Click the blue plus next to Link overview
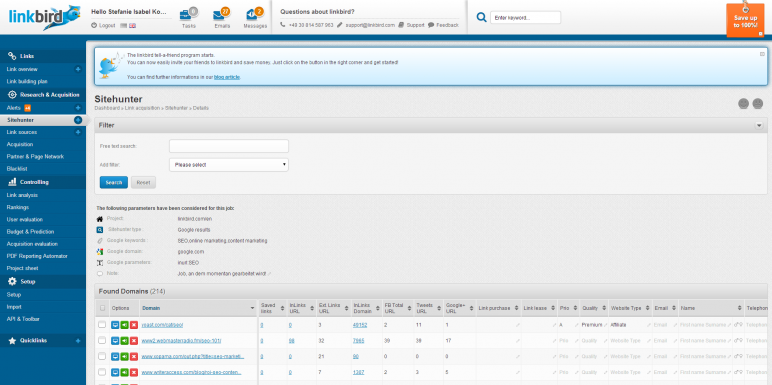The image size is (772, 385). 78,69
